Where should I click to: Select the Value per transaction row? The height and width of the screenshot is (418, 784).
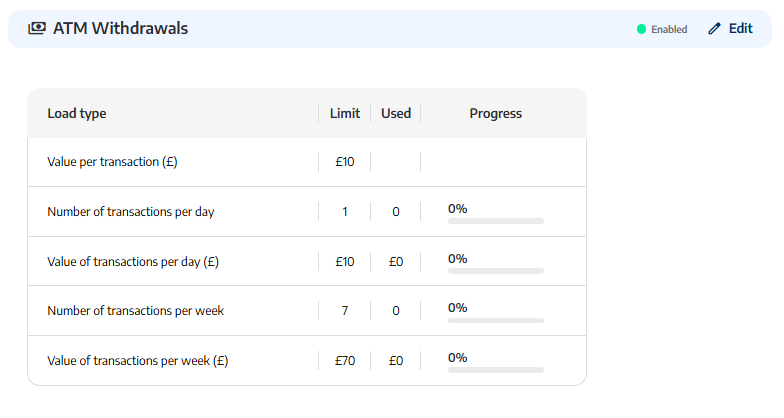pyautogui.click(x=307, y=162)
